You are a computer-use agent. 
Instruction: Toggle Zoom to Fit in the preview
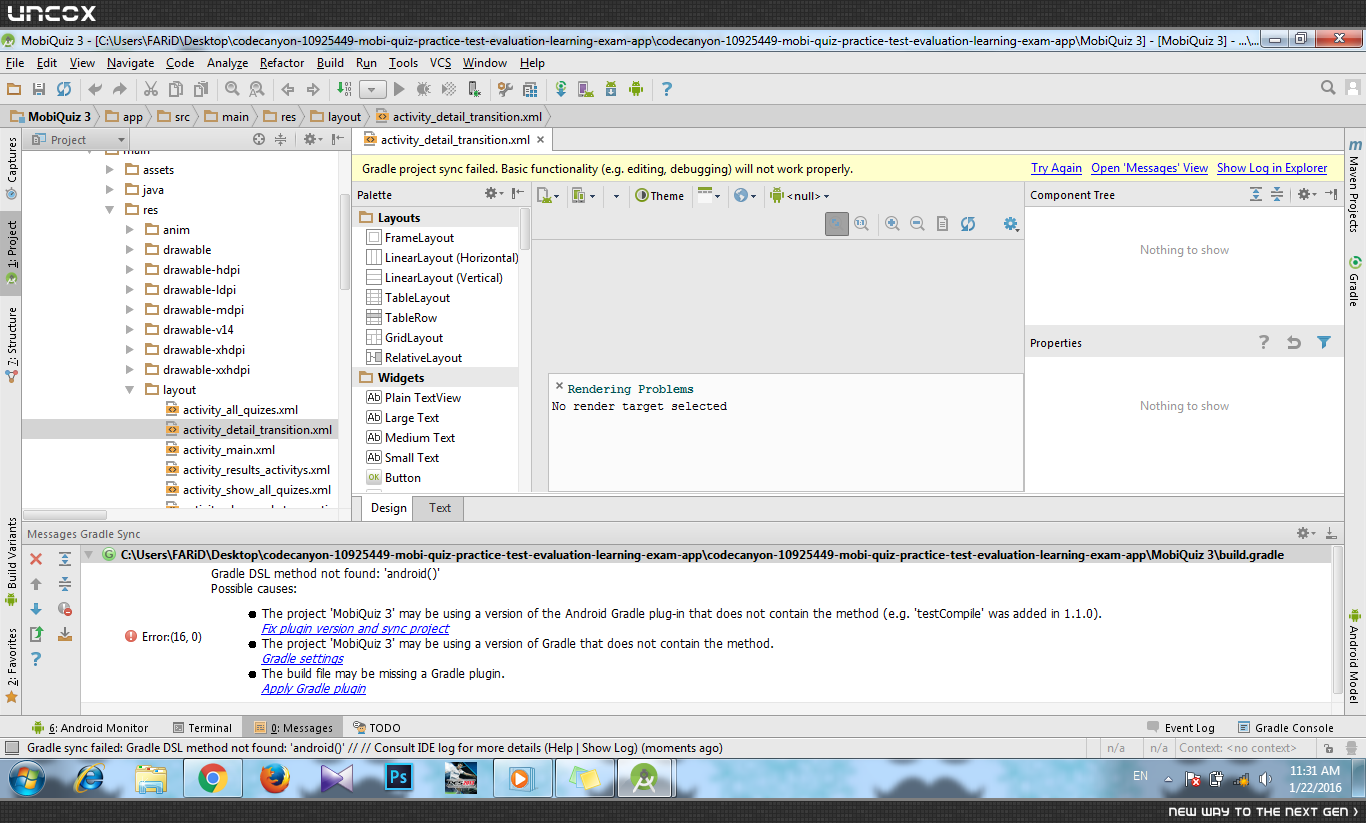tap(837, 224)
